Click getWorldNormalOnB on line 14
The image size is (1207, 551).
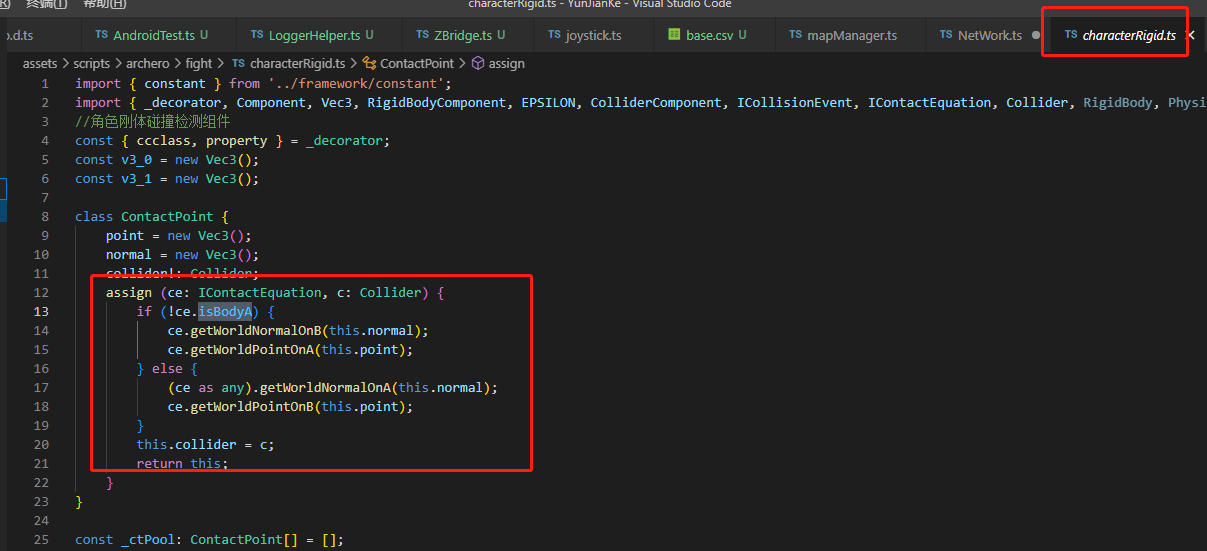[x=253, y=330]
